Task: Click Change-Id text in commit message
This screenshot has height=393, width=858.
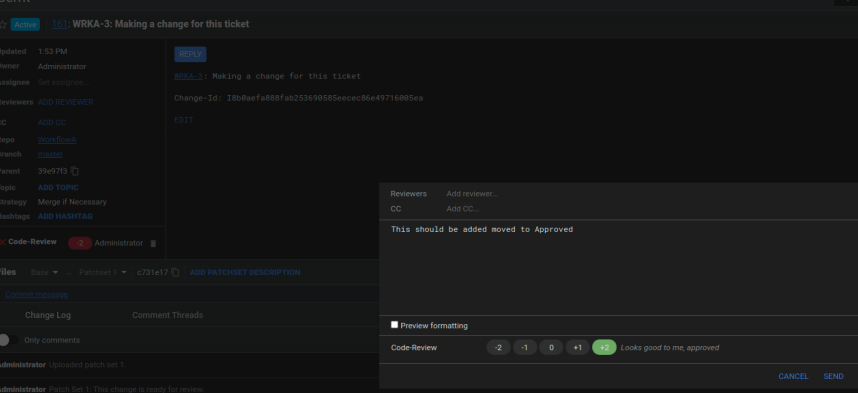Action: (x=298, y=98)
